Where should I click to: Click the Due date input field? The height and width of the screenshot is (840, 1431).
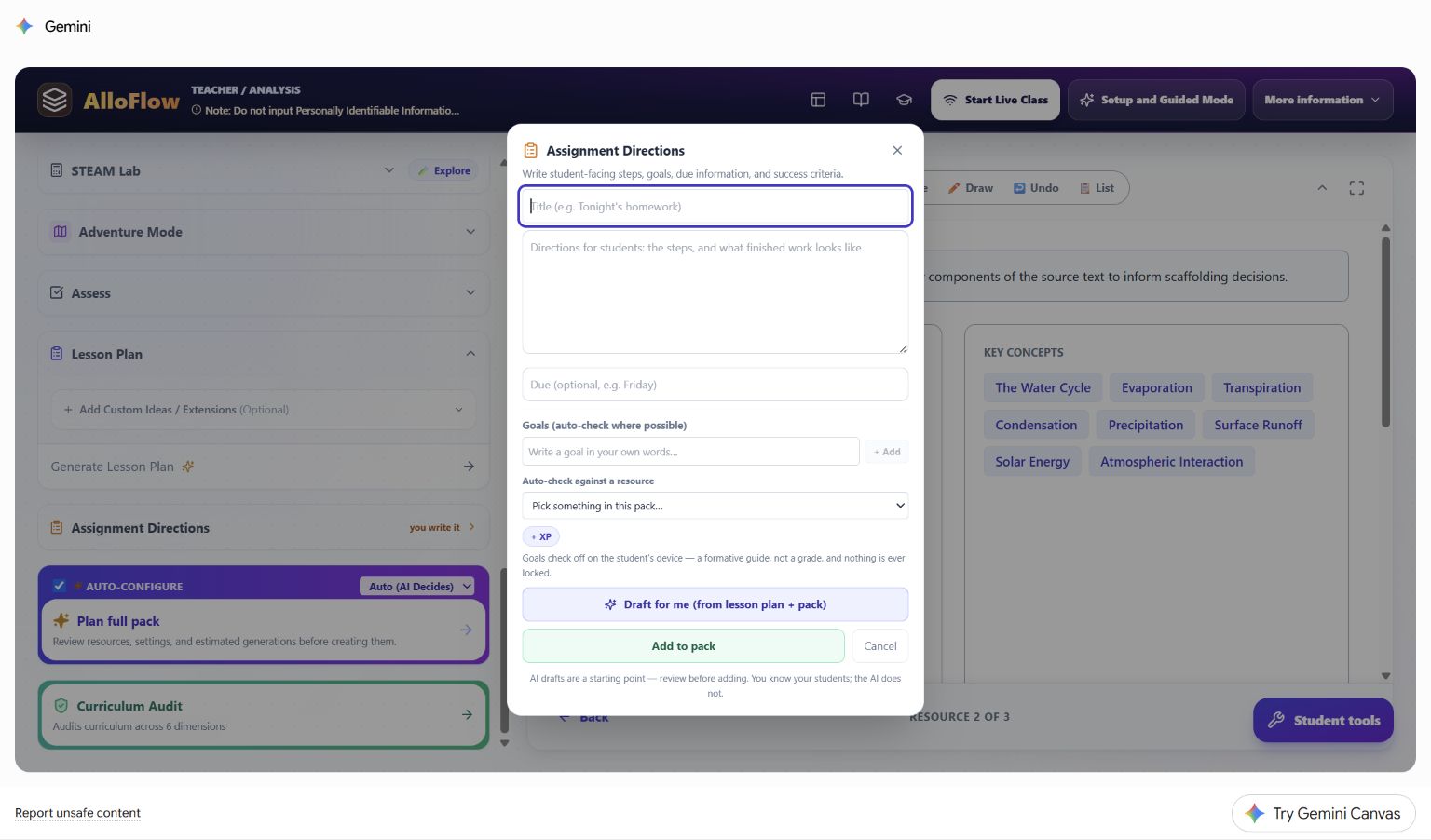715,385
